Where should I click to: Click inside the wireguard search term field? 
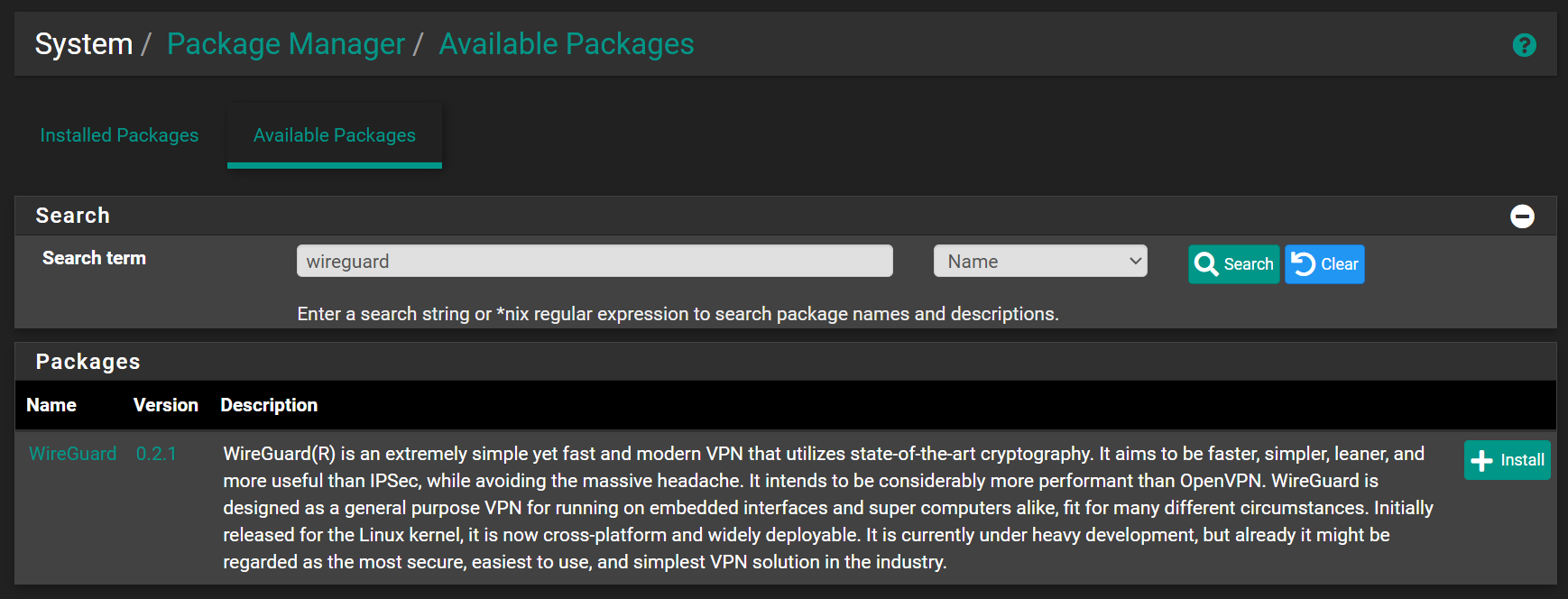(x=594, y=261)
